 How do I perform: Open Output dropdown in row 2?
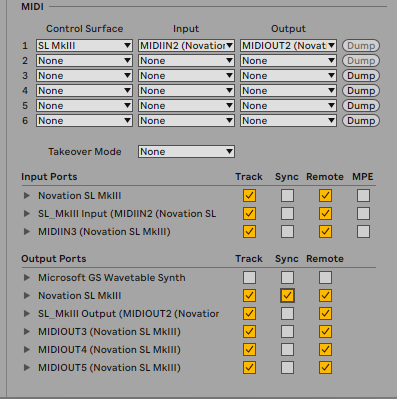point(288,61)
